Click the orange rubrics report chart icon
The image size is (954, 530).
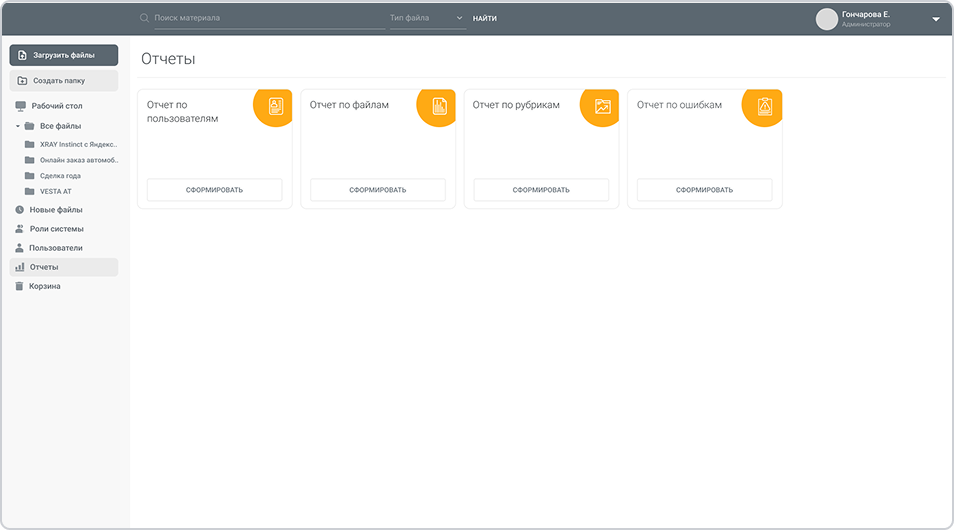pos(602,106)
